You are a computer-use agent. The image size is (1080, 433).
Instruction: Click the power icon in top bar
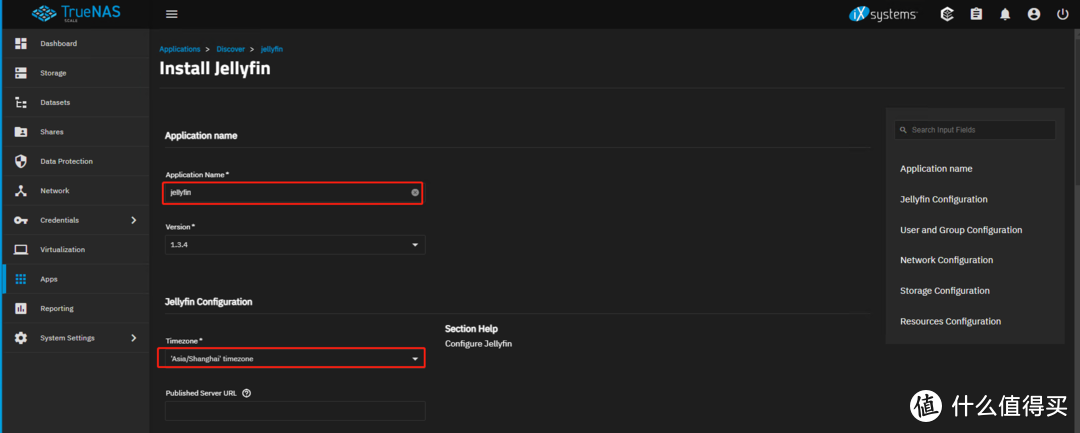(x=1062, y=14)
